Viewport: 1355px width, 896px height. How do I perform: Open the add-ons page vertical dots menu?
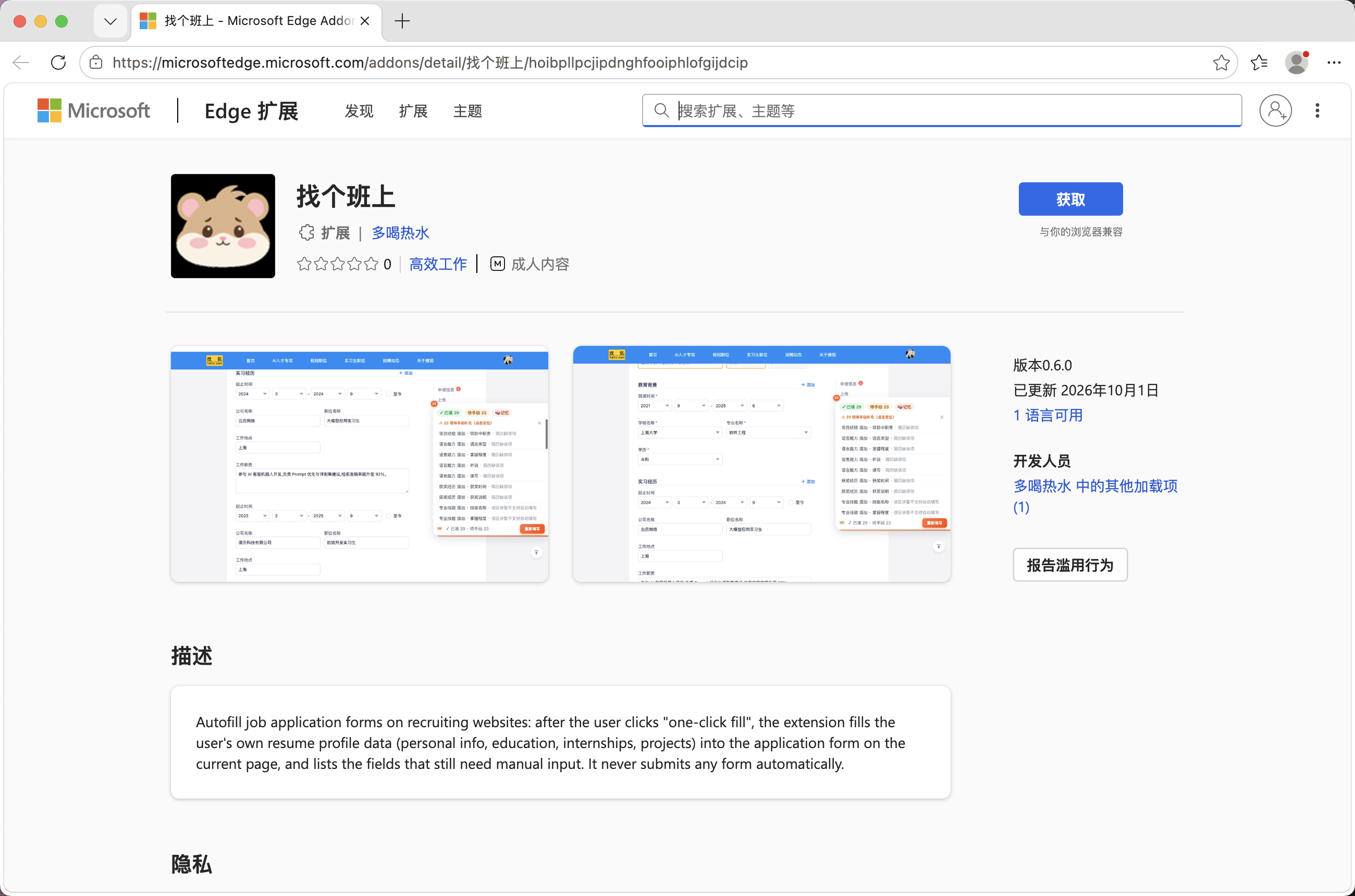pyautogui.click(x=1317, y=110)
